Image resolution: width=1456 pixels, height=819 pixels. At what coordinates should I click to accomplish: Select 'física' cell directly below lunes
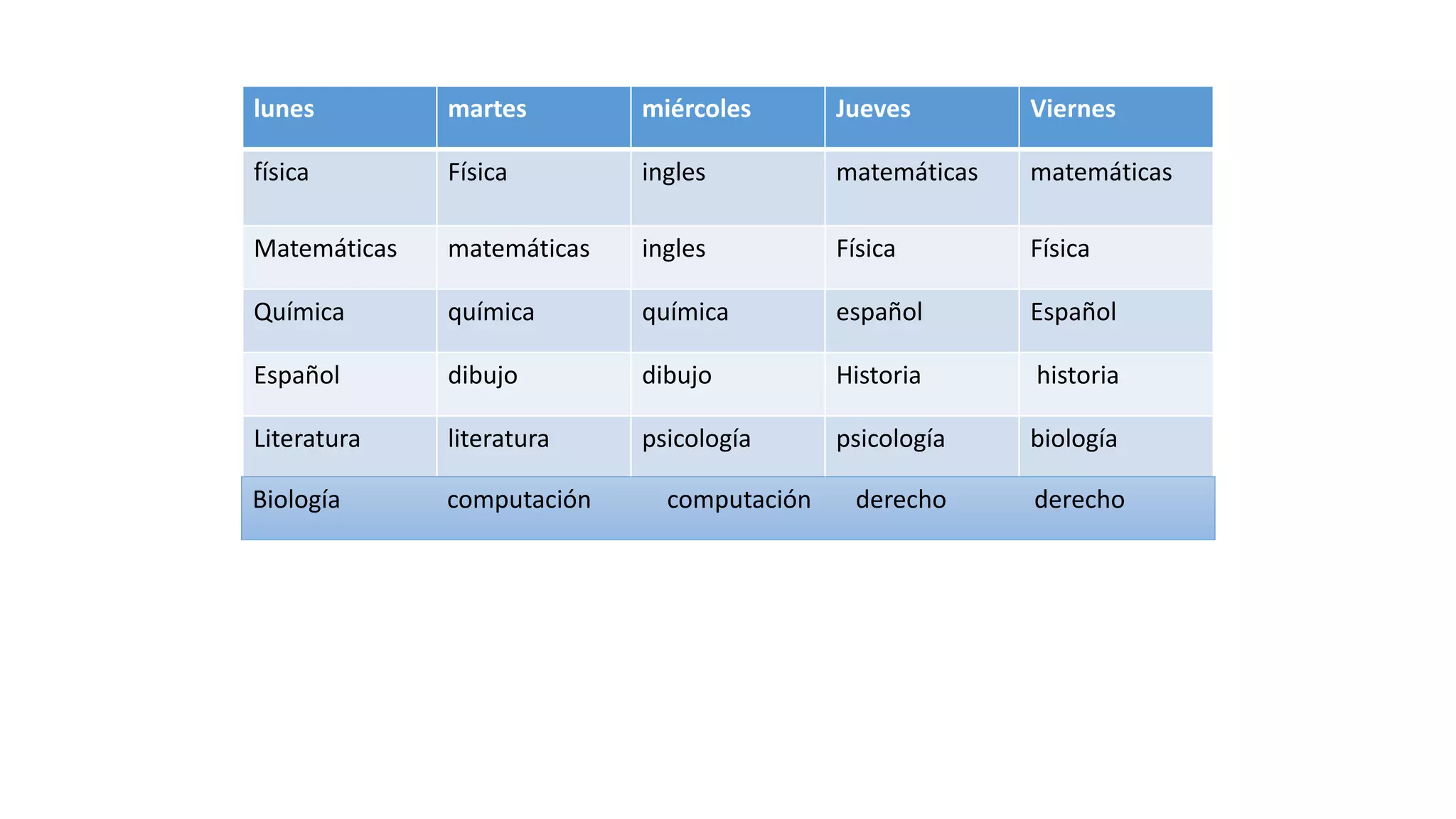[x=281, y=173]
